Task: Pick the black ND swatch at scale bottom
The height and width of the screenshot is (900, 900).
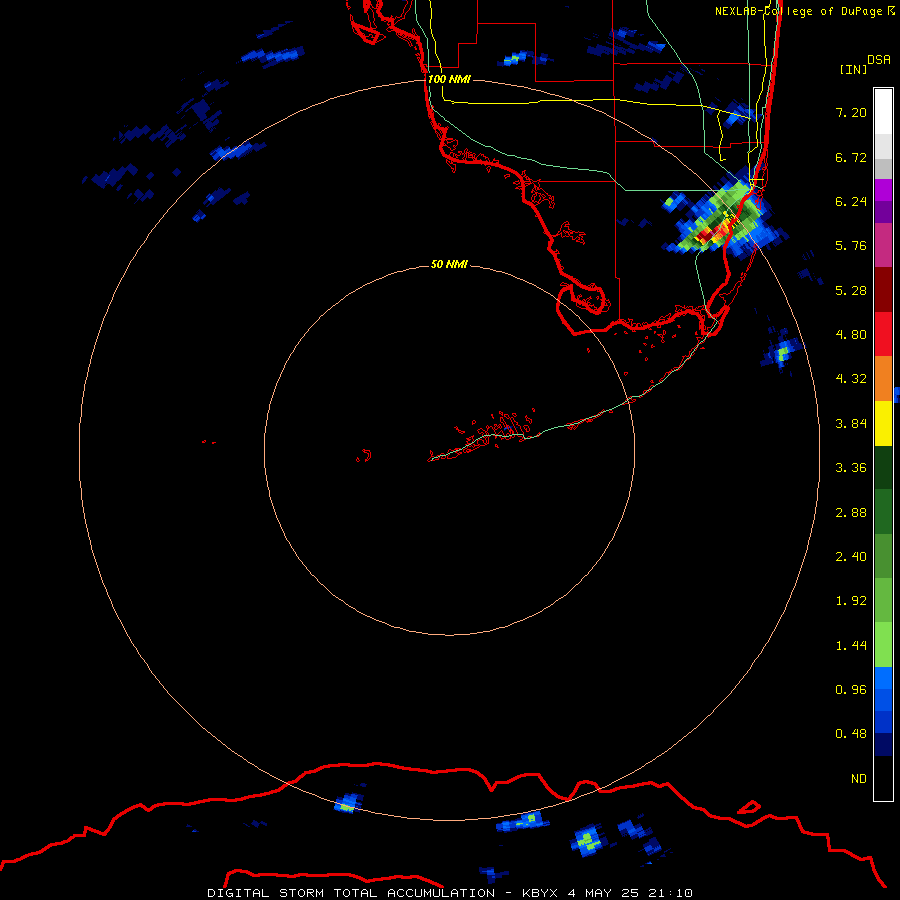Action: pos(883,778)
